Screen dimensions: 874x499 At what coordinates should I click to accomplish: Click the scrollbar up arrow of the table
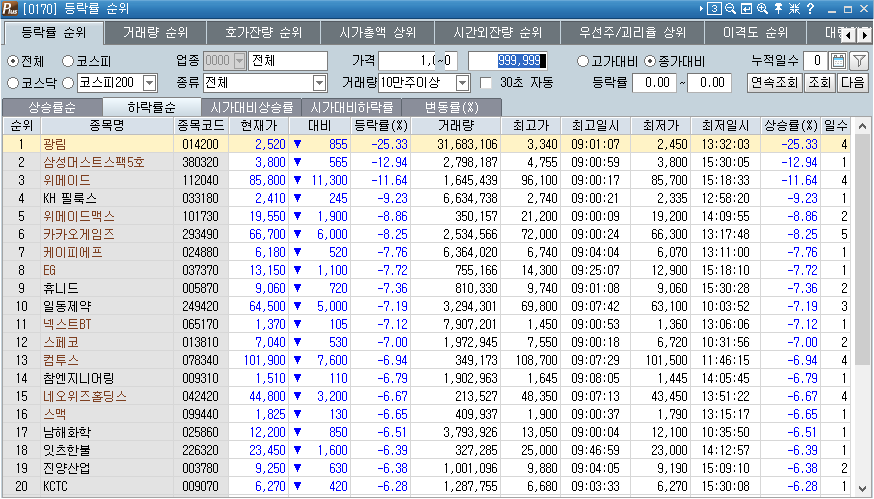[862, 125]
